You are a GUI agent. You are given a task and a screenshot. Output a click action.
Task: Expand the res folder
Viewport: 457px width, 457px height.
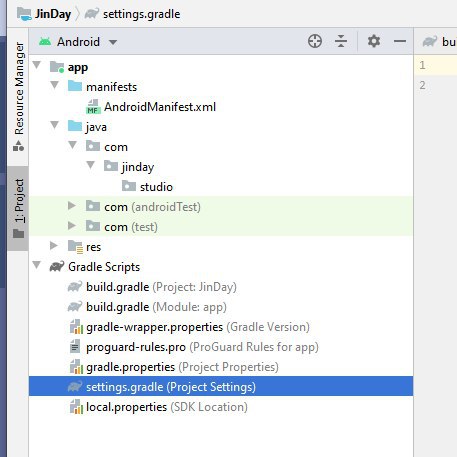54,246
